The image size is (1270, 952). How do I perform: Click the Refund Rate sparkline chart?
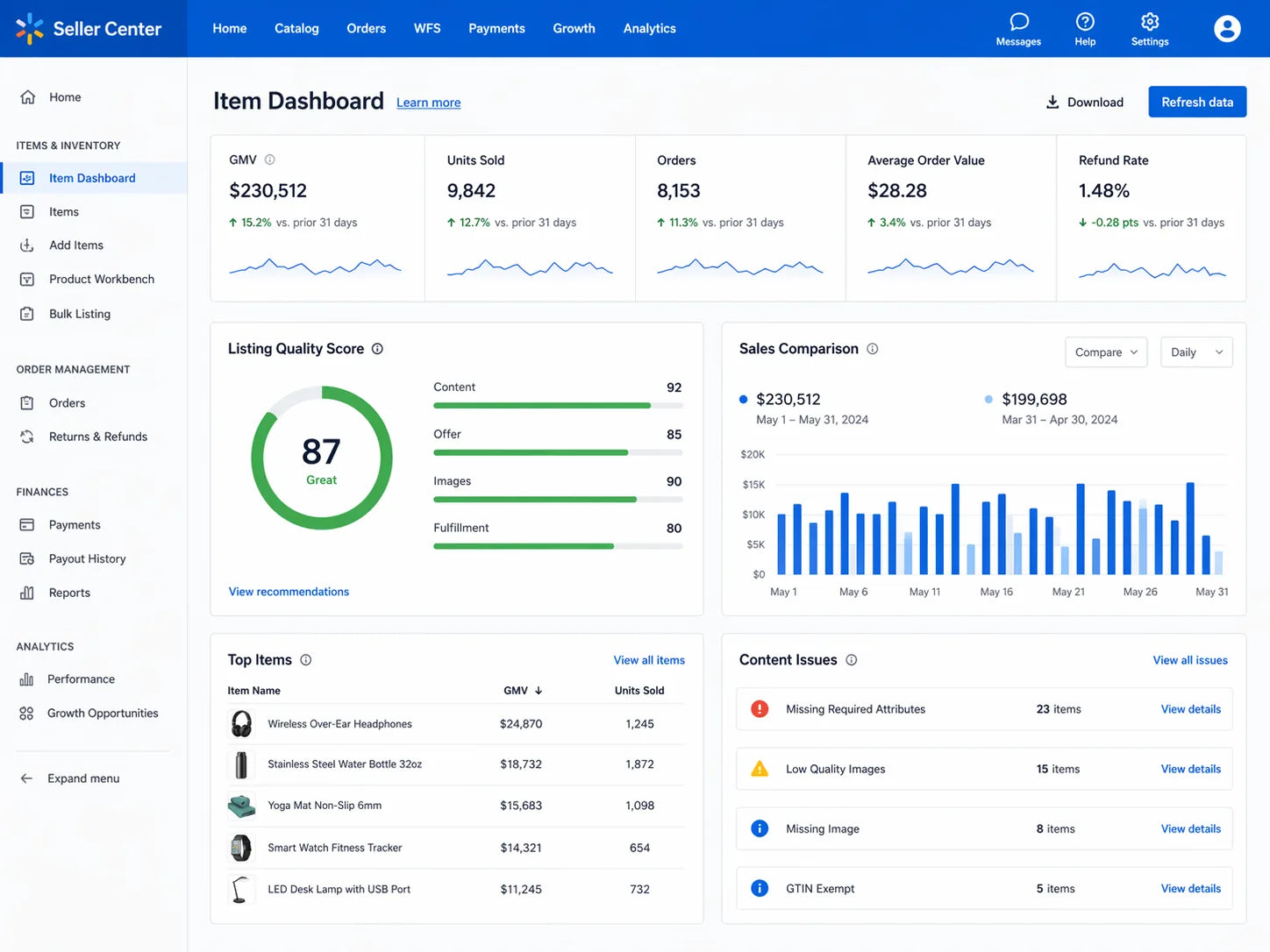coord(1152,270)
